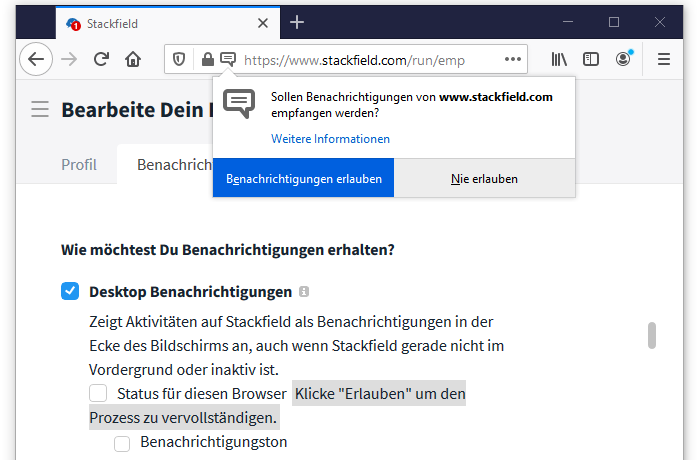Open the Firefox hamburger menu
This screenshot has width=700, height=460.
pos(664,59)
